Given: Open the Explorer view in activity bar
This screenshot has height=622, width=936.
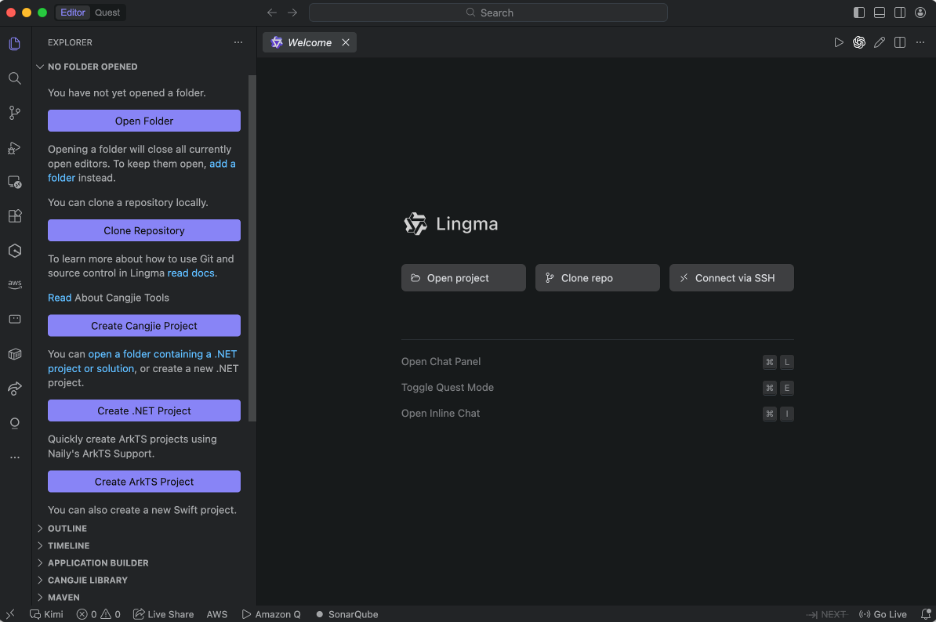Looking at the screenshot, I should click(15, 44).
